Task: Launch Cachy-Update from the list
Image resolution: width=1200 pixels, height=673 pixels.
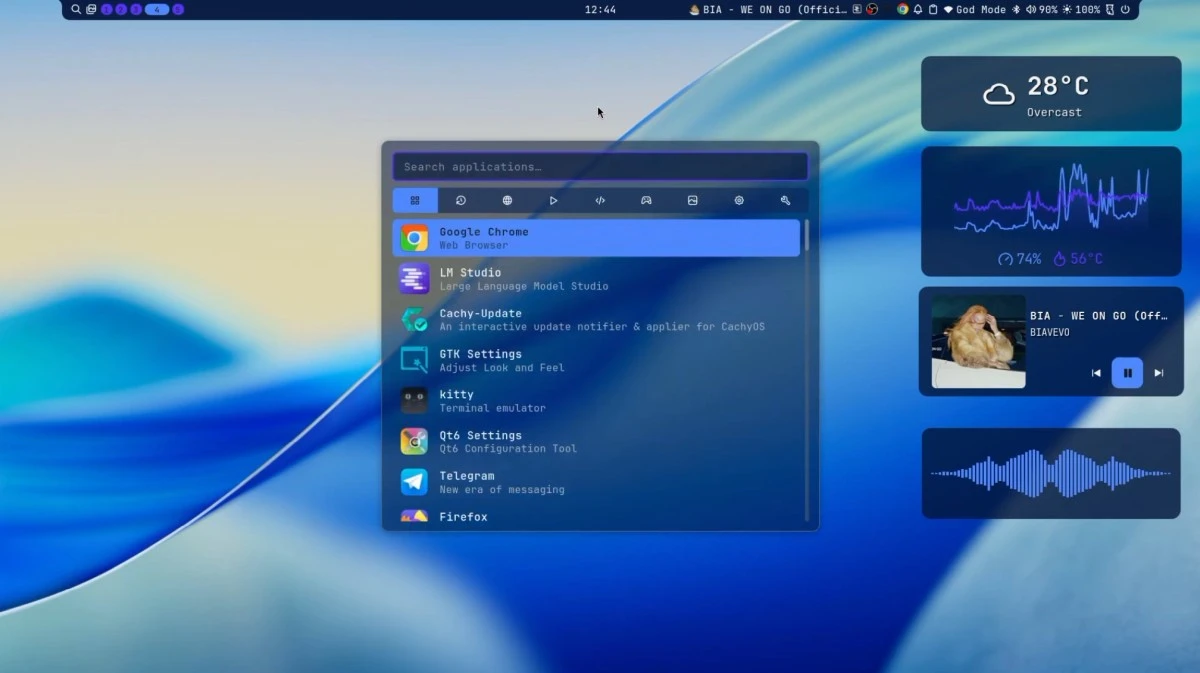Action: click(596, 319)
